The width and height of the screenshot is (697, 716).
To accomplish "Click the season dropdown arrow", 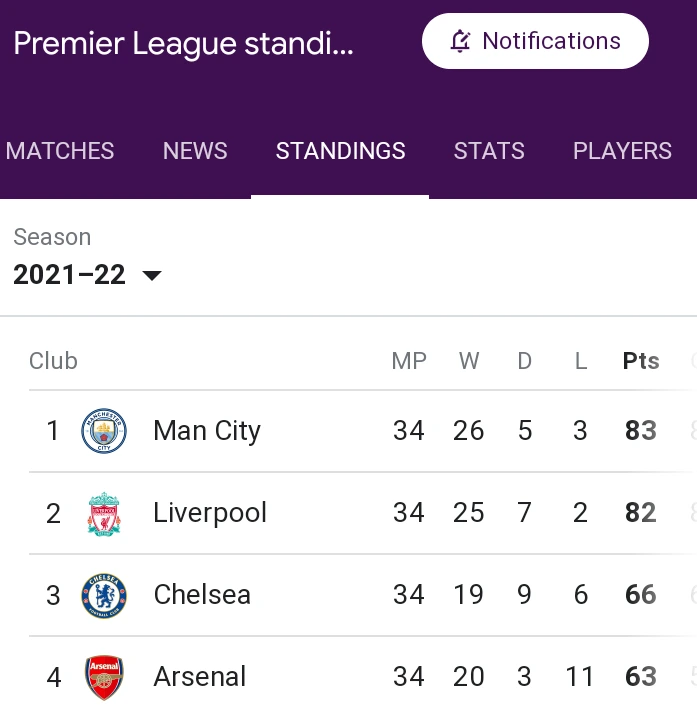I will (x=152, y=275).
